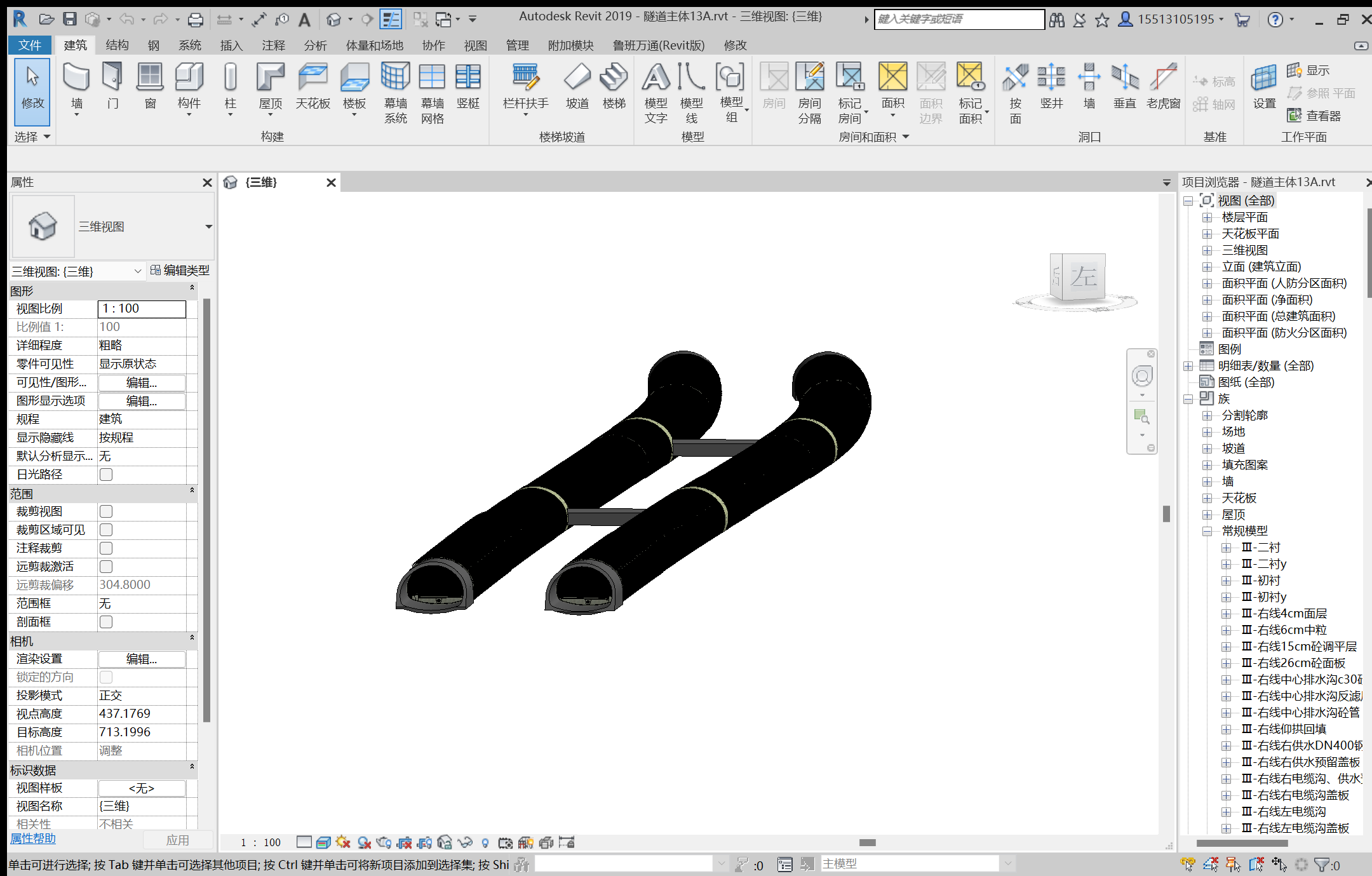Screen dimensions: 1372x876
Task: Switch to the 结构 ribbon tab
Action: pos(117,45)
